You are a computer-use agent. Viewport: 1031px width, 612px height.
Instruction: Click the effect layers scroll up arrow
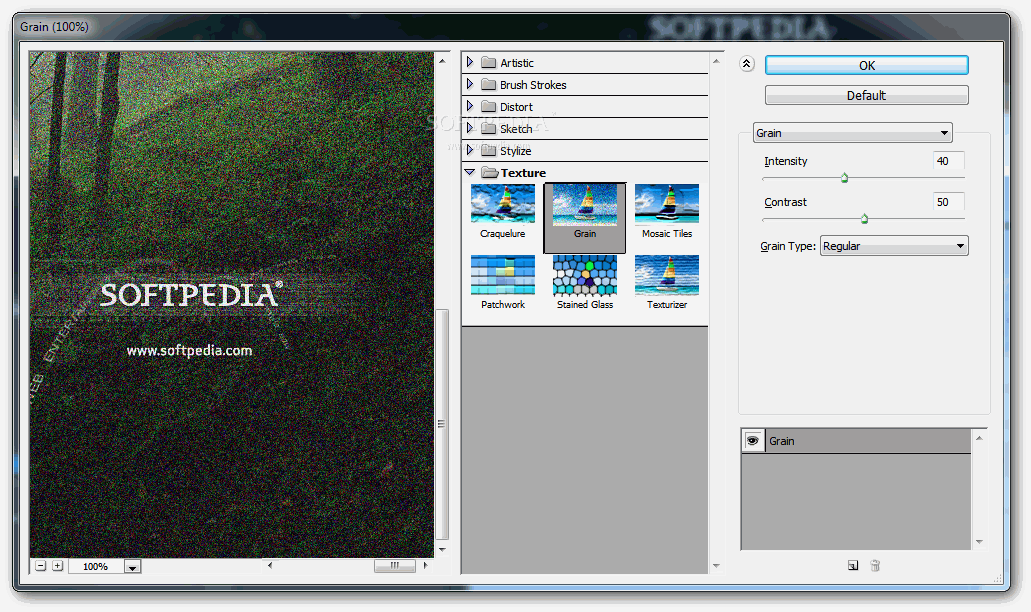(x=979, y=438)
